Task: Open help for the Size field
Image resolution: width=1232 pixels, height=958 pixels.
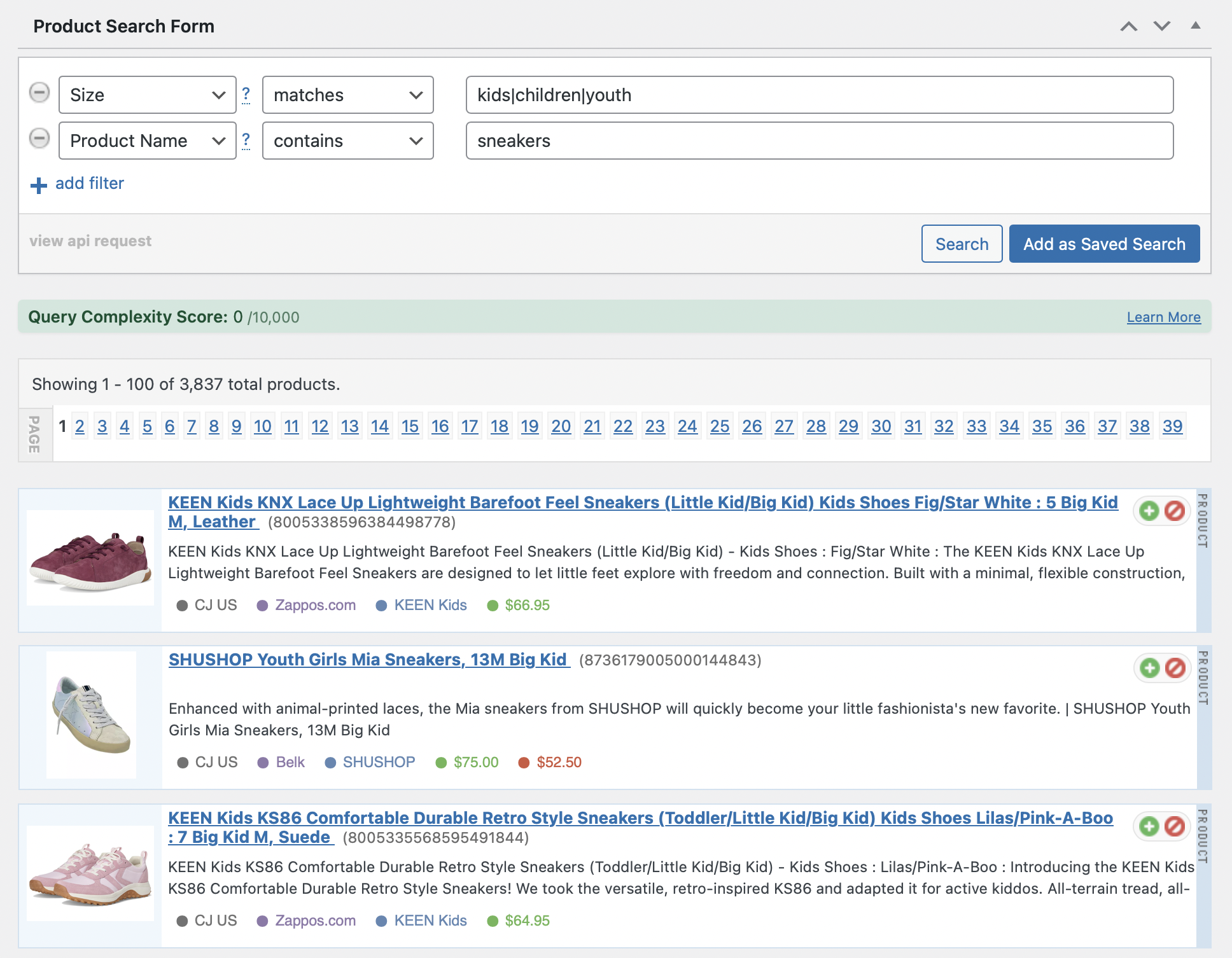Action: (x=246, y=95)
